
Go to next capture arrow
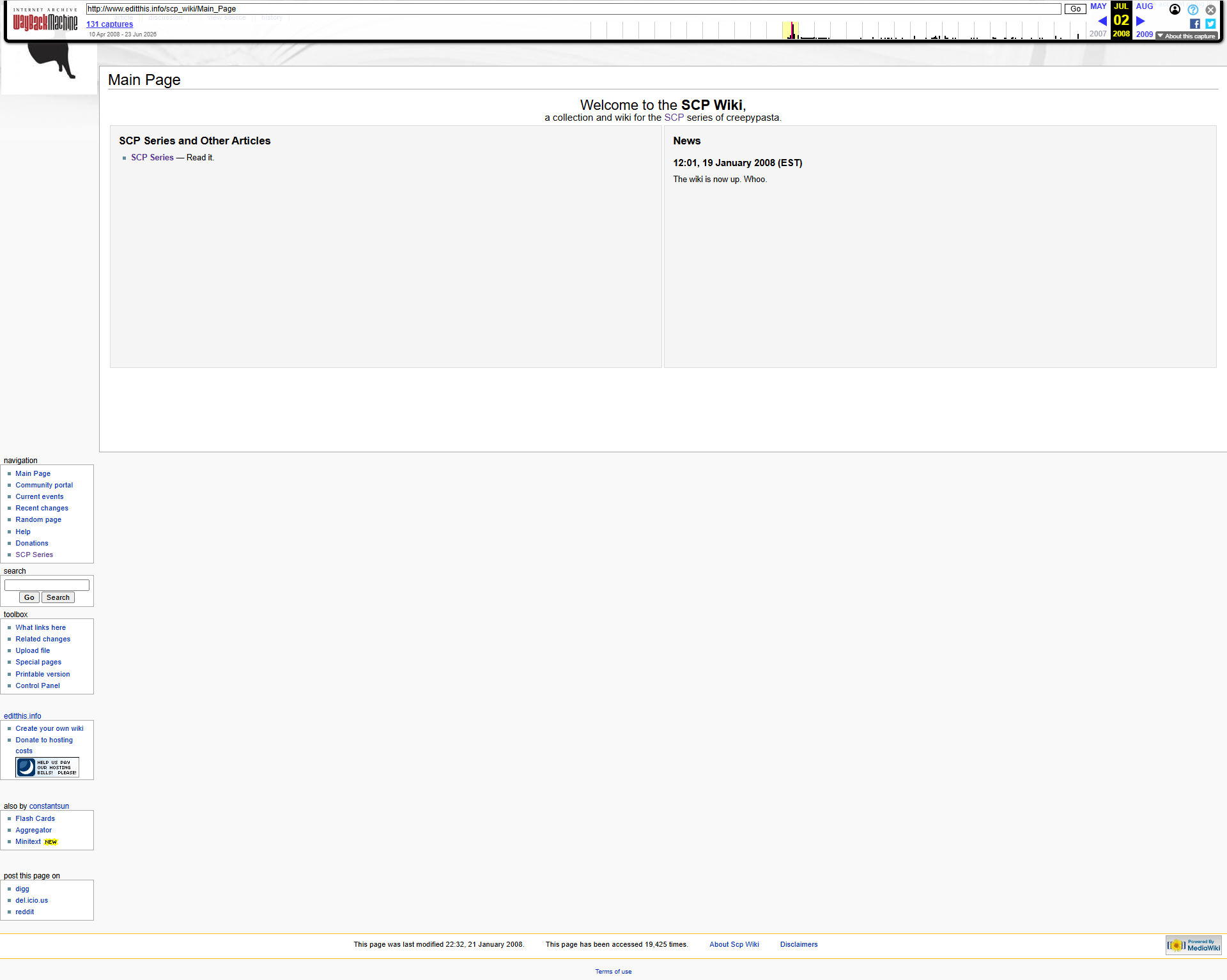(x=1140, y=21)
